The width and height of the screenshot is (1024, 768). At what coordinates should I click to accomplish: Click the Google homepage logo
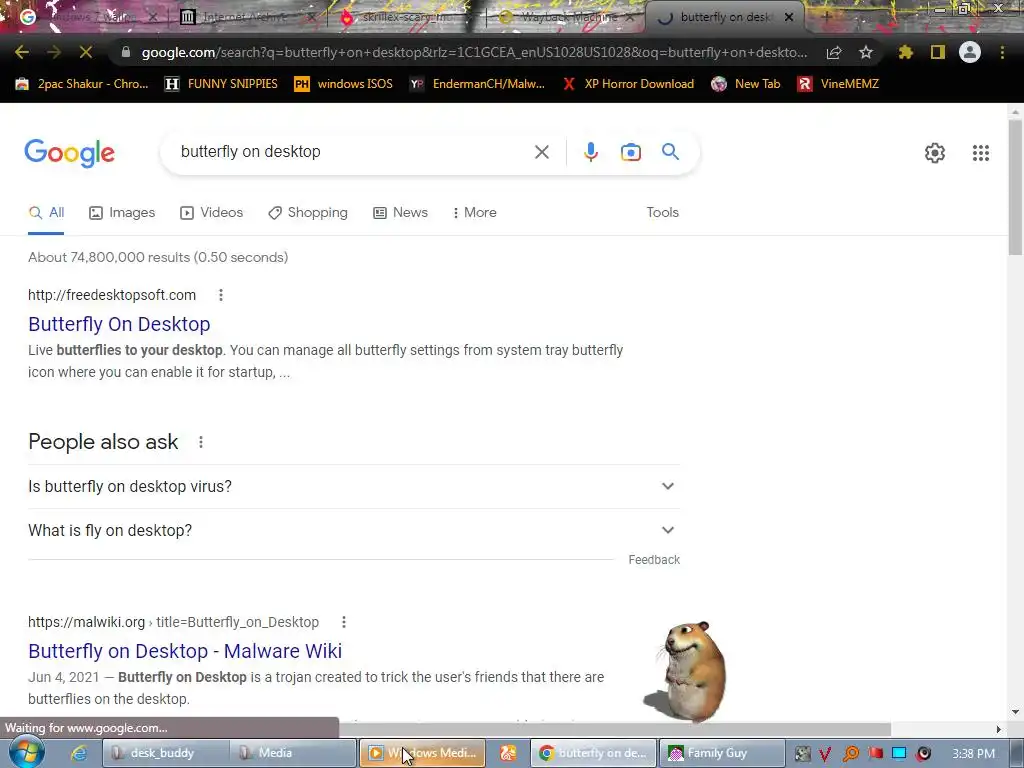click(69, 153)
